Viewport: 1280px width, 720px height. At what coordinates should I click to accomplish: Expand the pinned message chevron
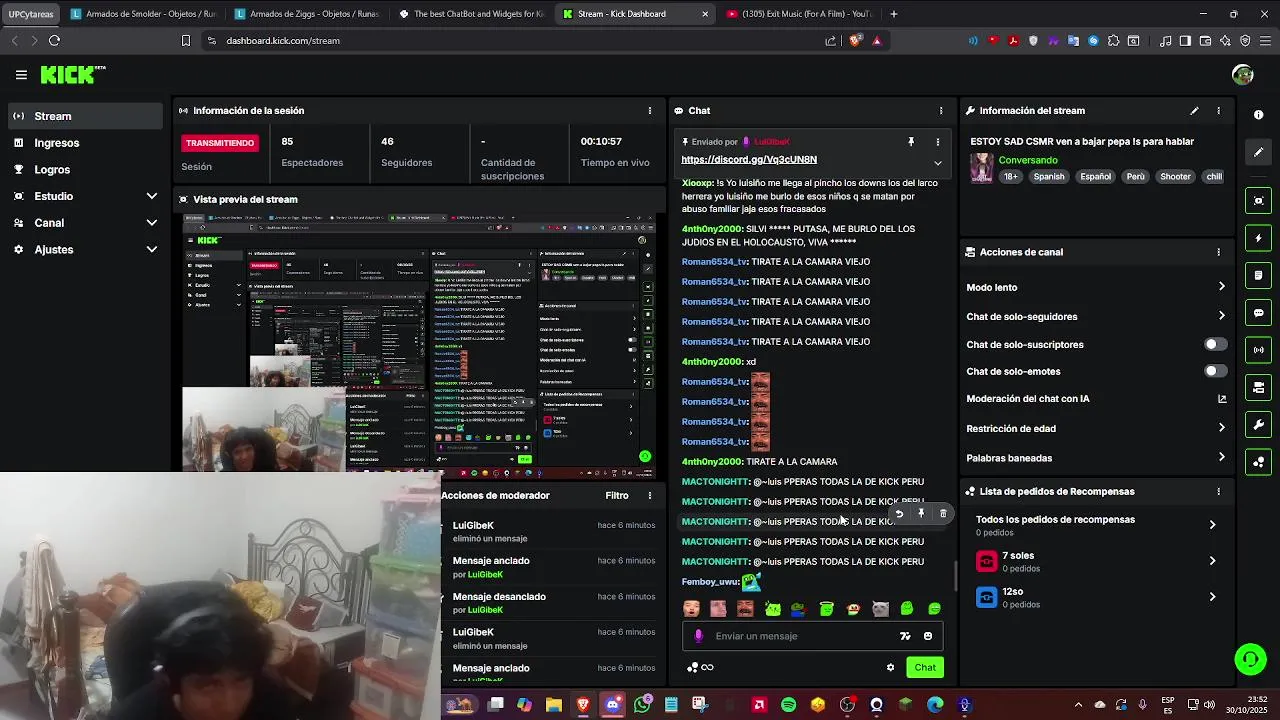click(x=938, y=163)
